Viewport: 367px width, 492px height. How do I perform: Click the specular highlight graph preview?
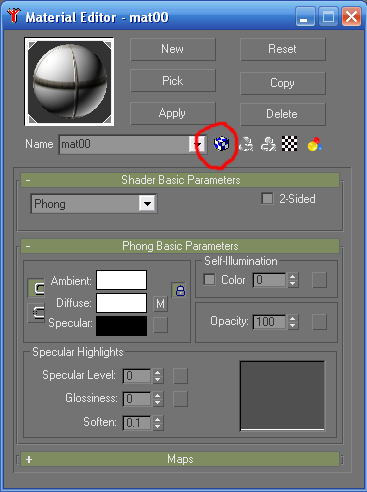pyautogui.click(x=282, y=396)
